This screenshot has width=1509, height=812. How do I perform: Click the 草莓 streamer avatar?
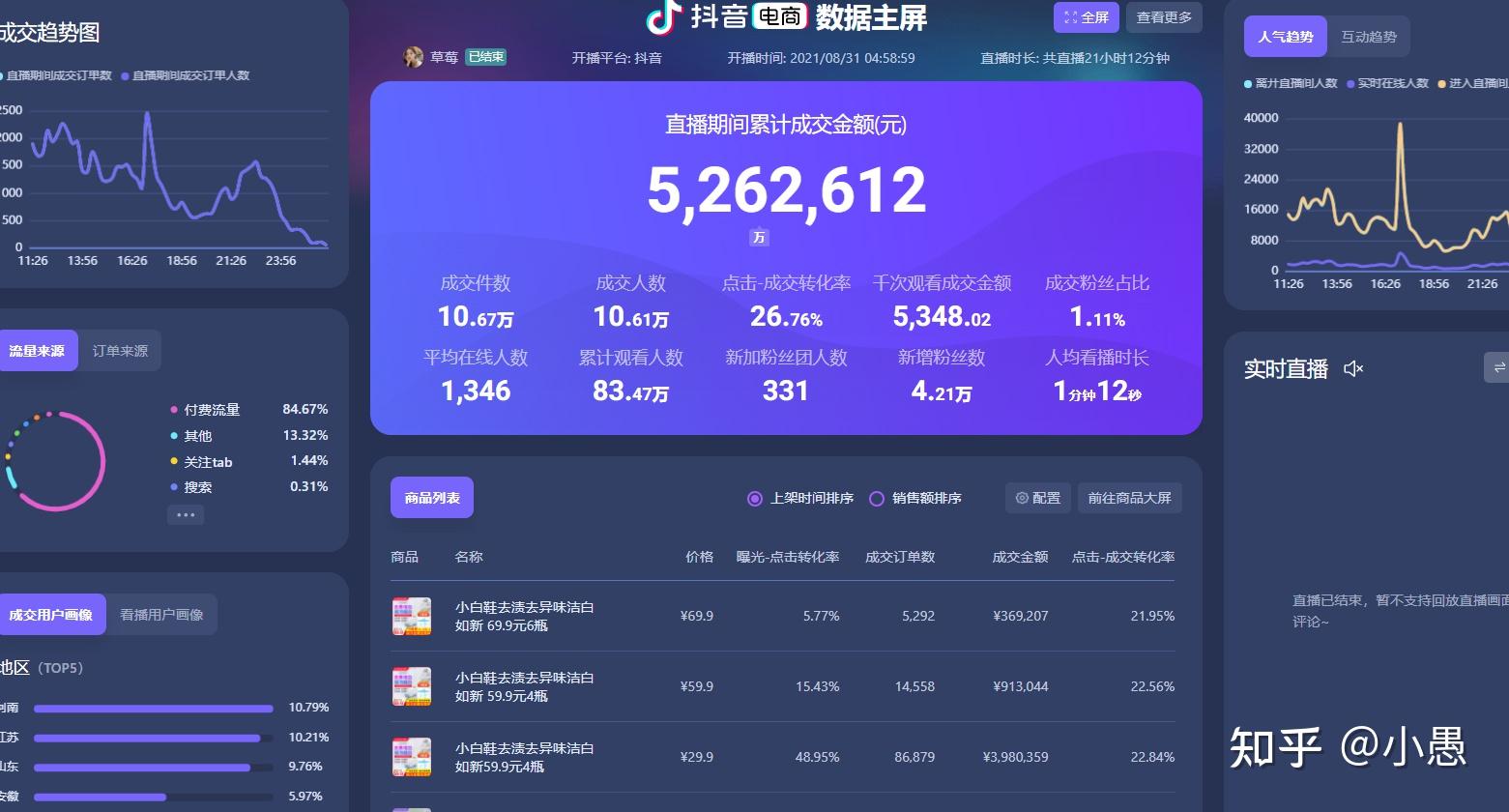coord(413,57)
